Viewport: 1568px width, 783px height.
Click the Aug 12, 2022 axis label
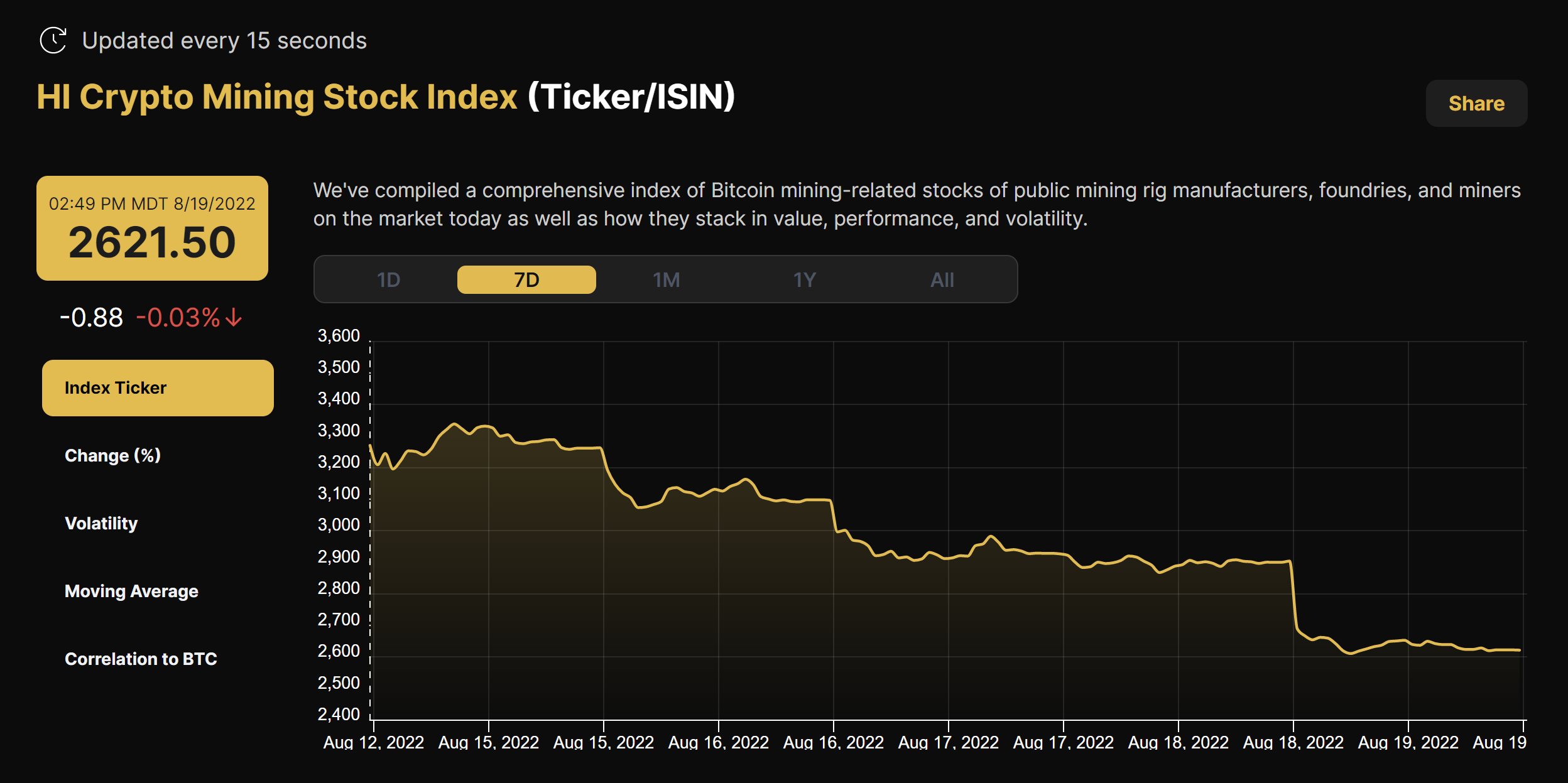pyautogui.click(x=374, y=742)
